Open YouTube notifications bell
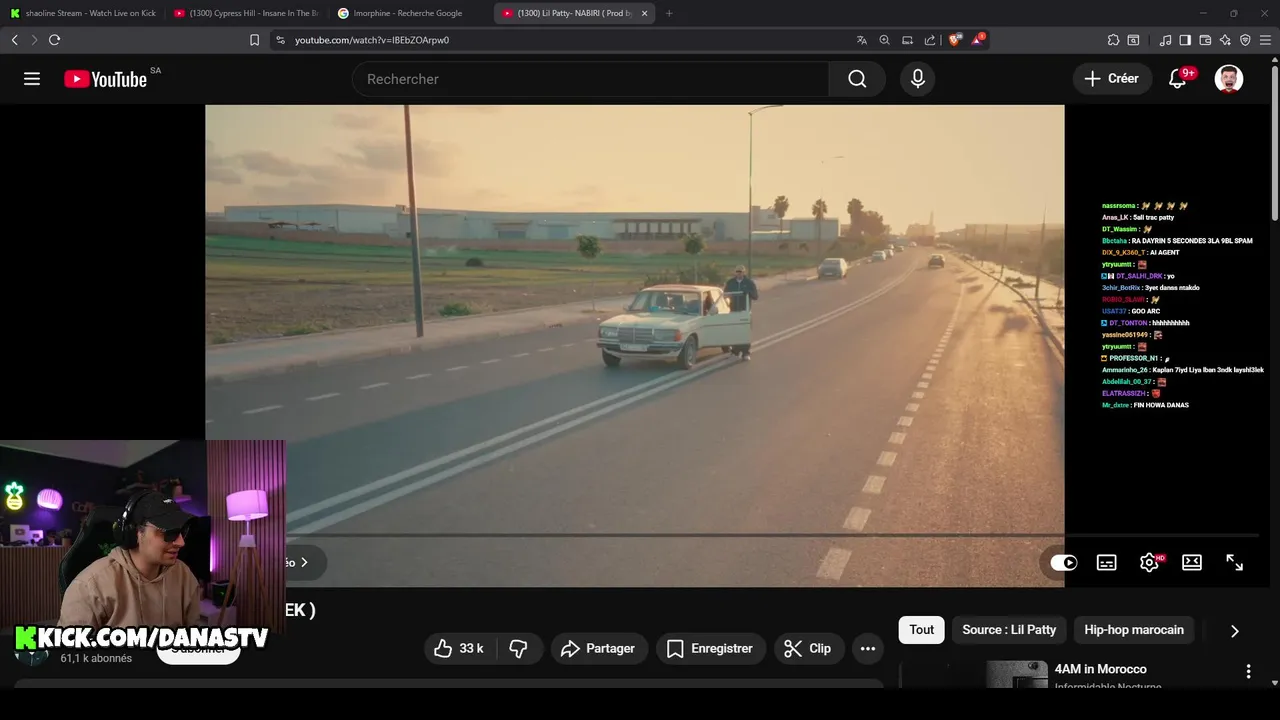Screen dimensions: 1280x720 [x=1178, y=79]
